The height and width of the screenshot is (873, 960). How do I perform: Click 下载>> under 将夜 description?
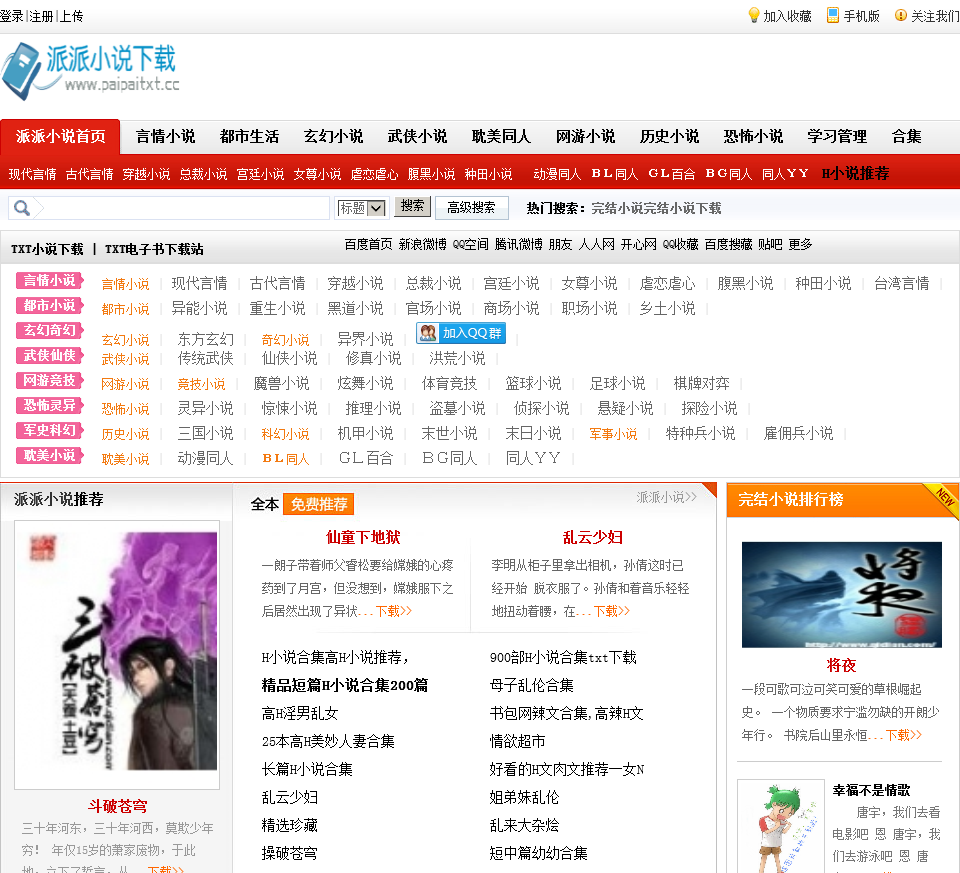[x=903, y=735]
